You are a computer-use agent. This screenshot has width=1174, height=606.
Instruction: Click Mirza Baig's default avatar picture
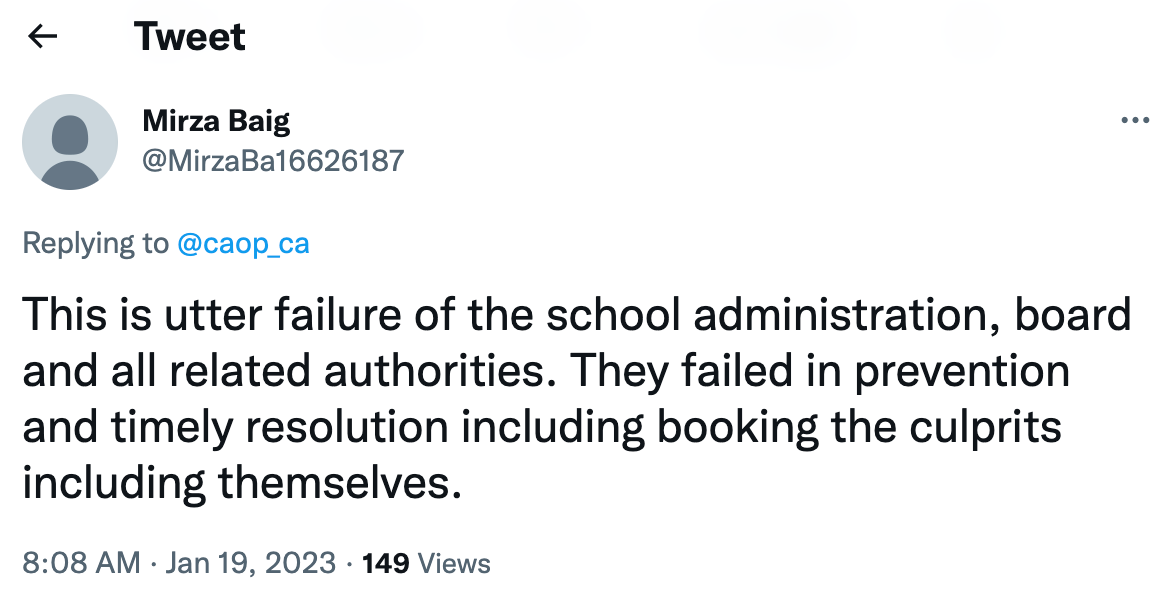pyautogui.click(x=70, y=142)
